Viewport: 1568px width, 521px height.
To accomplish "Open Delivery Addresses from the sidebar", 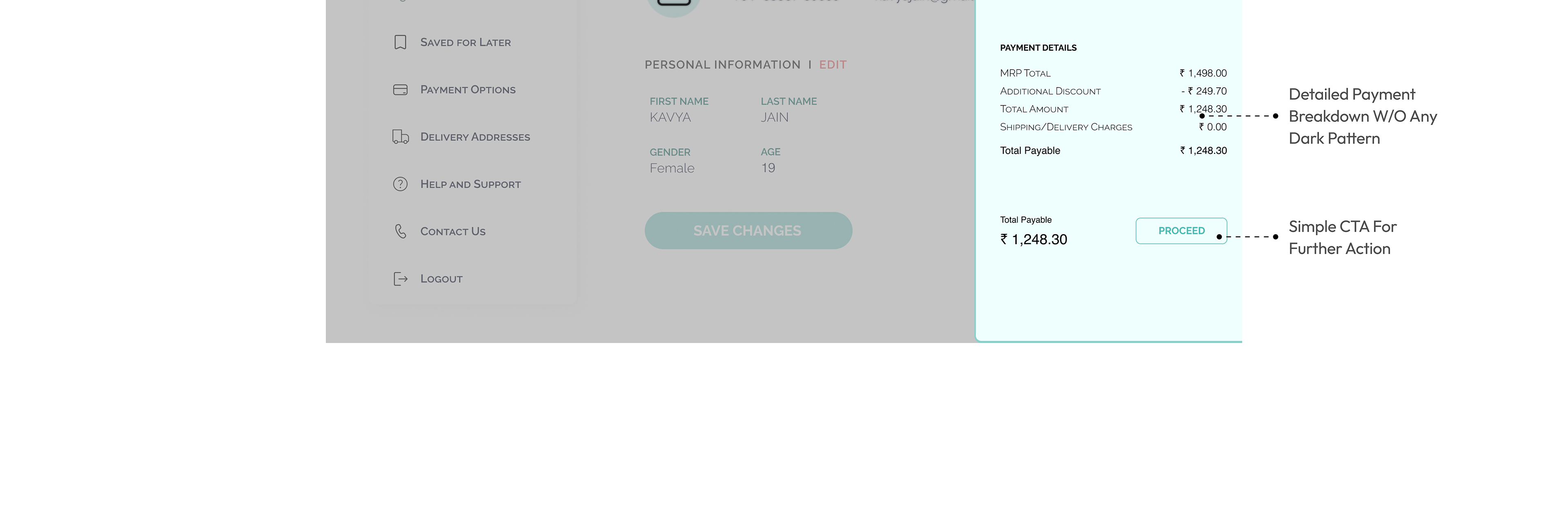I will [x=475, y=137].
